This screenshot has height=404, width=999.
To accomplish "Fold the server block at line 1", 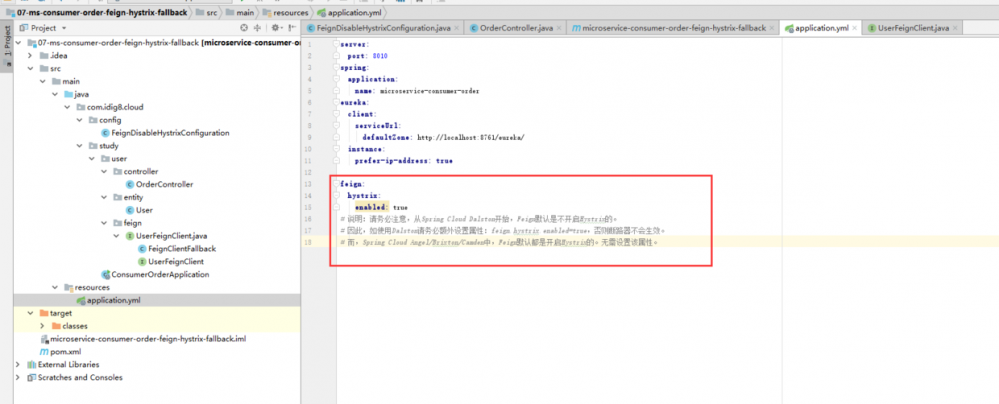I will tap(336, 45).
